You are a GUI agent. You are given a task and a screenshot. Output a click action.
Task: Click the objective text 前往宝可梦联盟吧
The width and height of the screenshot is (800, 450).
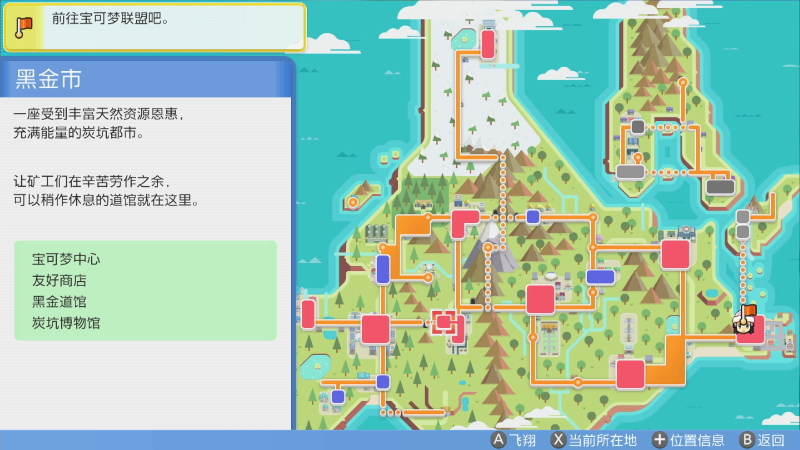pyautogui.click(x=110, y=19)
